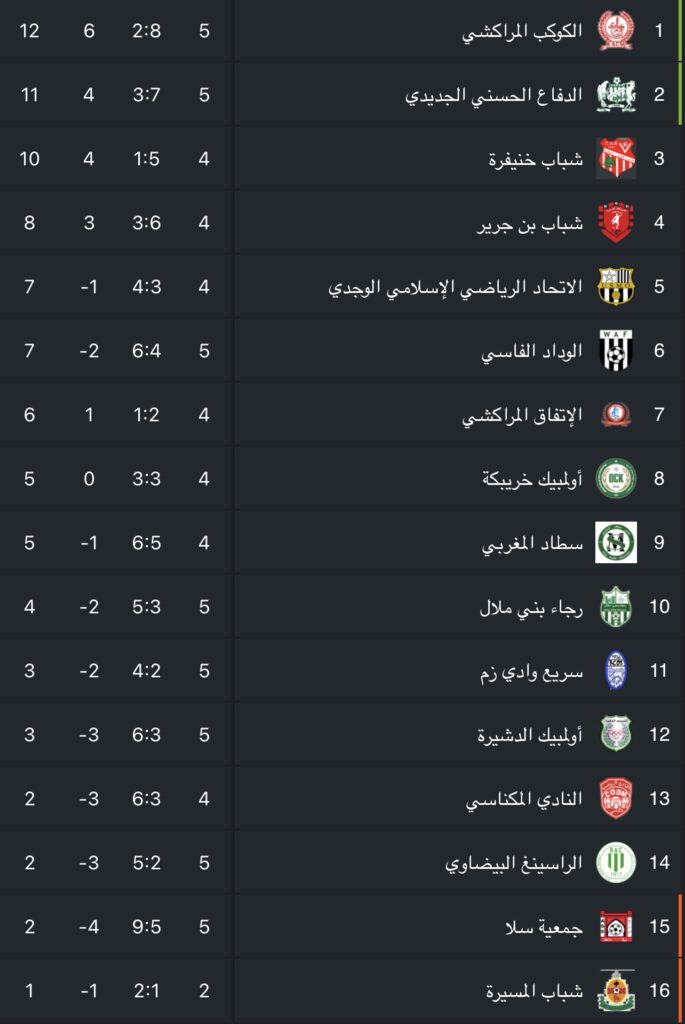Image resolution: width=685 pixels, height=1024 pixels.
Task: Select team name أولمبيك الدشيرة
Action: coord(530,735)
